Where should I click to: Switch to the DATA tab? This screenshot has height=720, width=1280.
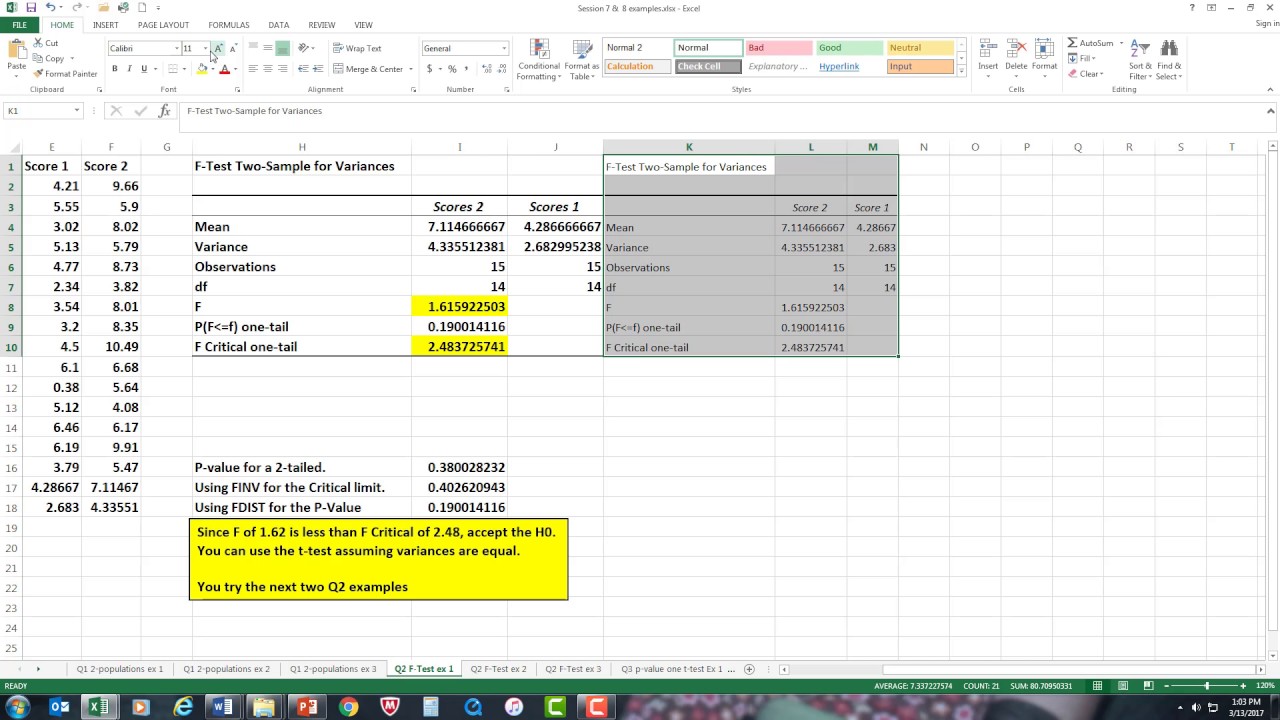click(279, 25)
